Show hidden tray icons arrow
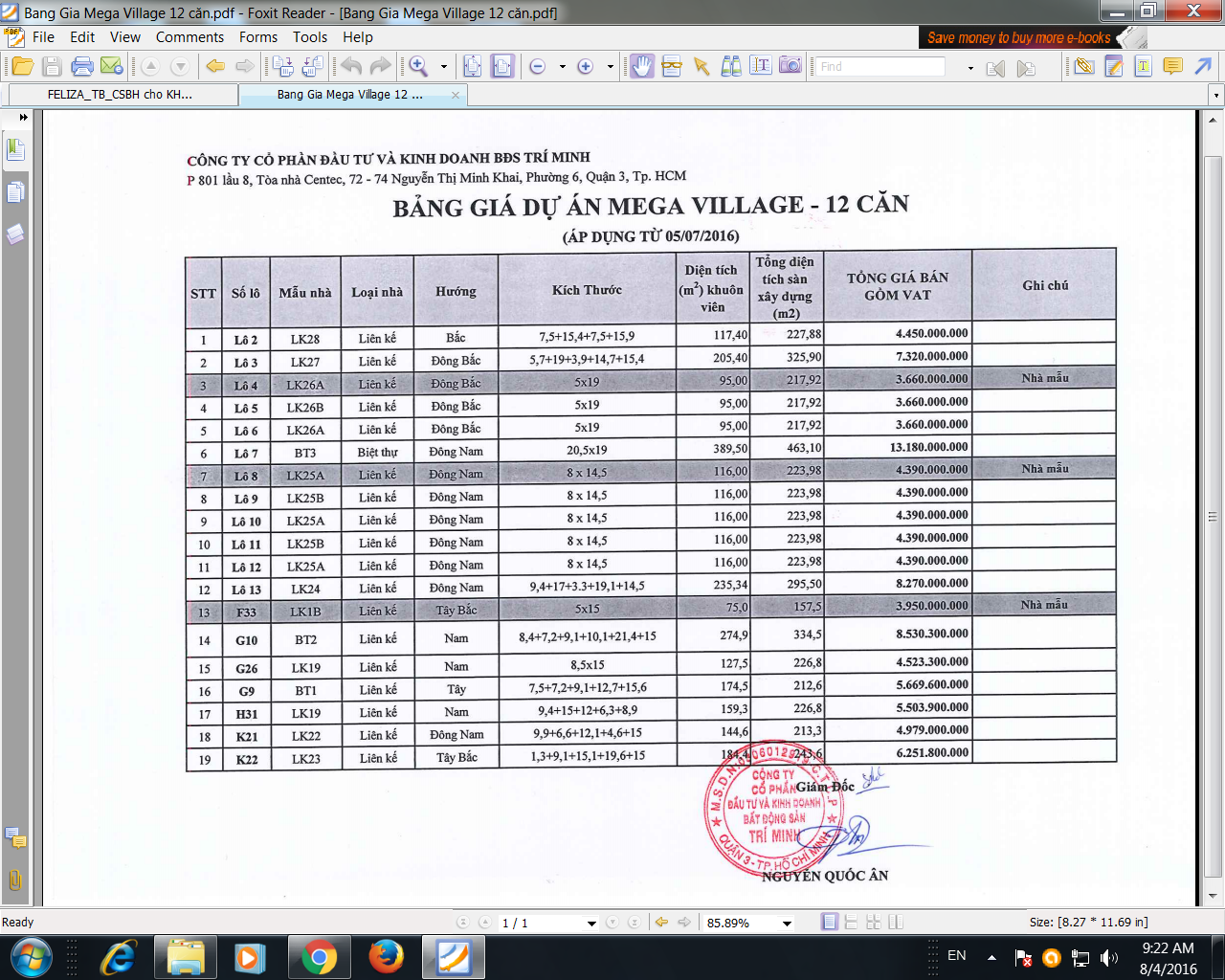 coord(991,957)
